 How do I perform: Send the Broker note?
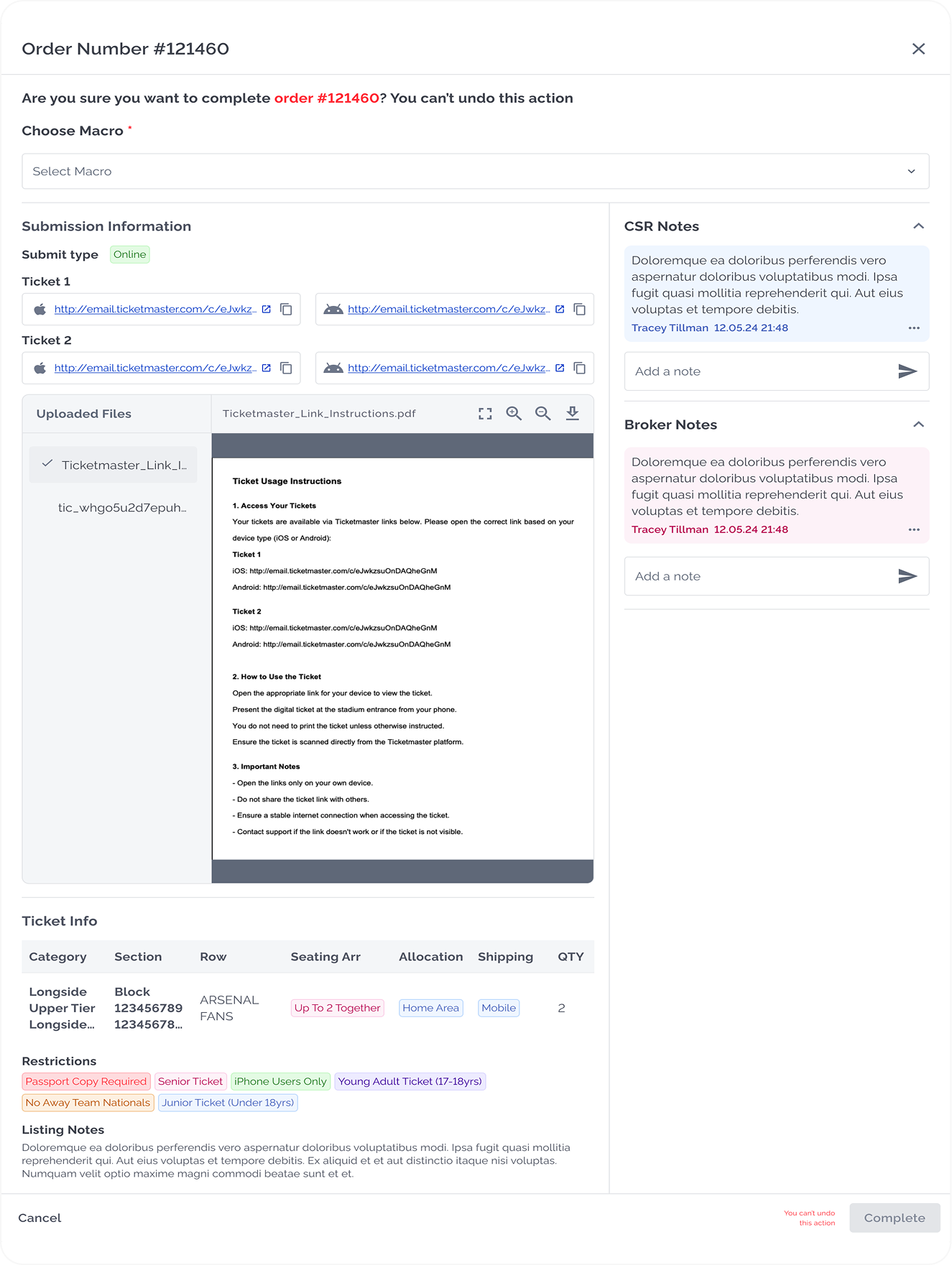907,576
